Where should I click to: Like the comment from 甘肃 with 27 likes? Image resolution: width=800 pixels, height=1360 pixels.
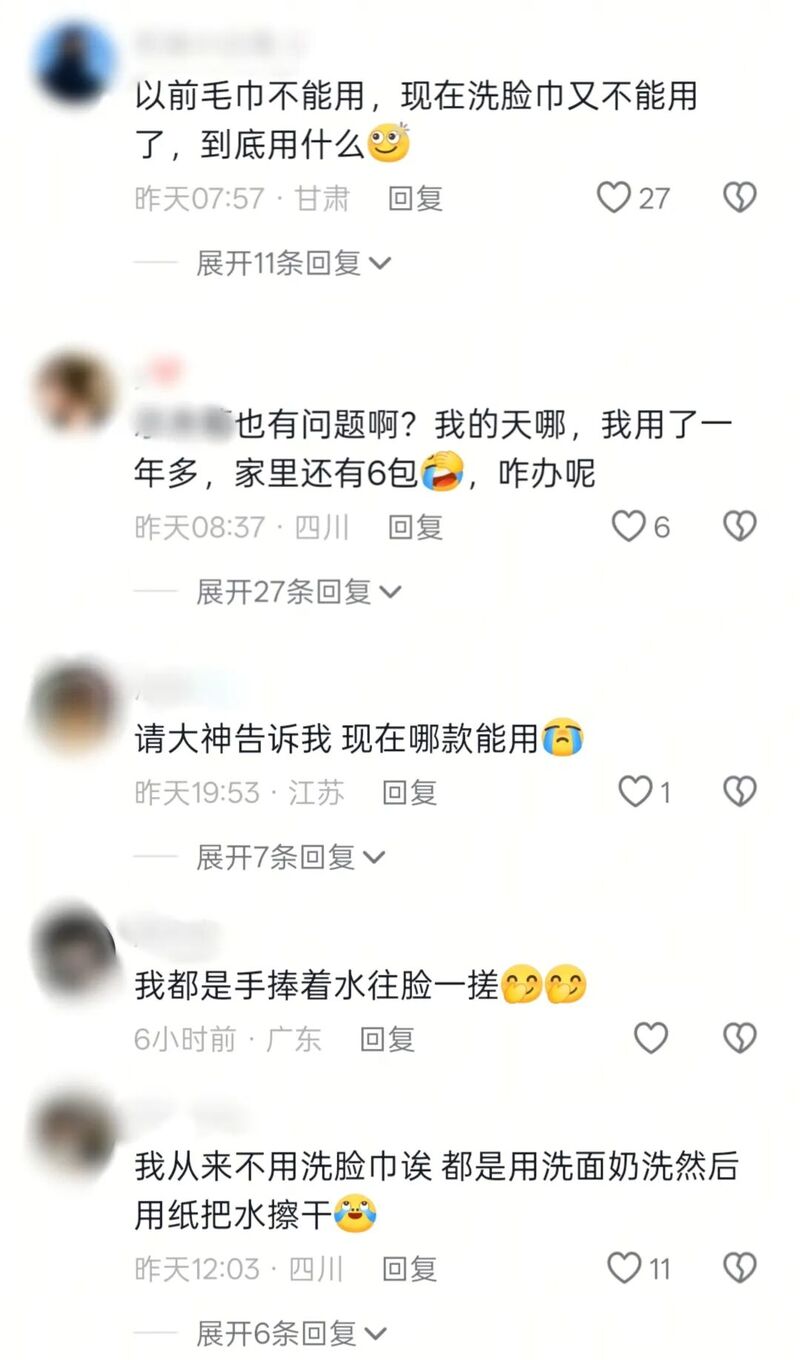614,198
